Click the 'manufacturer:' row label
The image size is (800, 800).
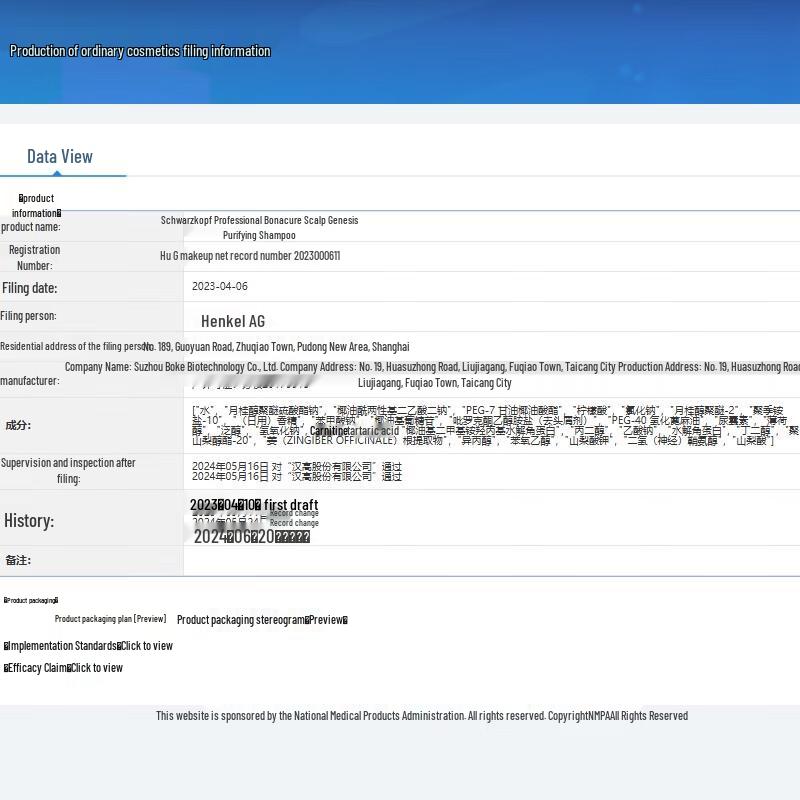(30, 381)
